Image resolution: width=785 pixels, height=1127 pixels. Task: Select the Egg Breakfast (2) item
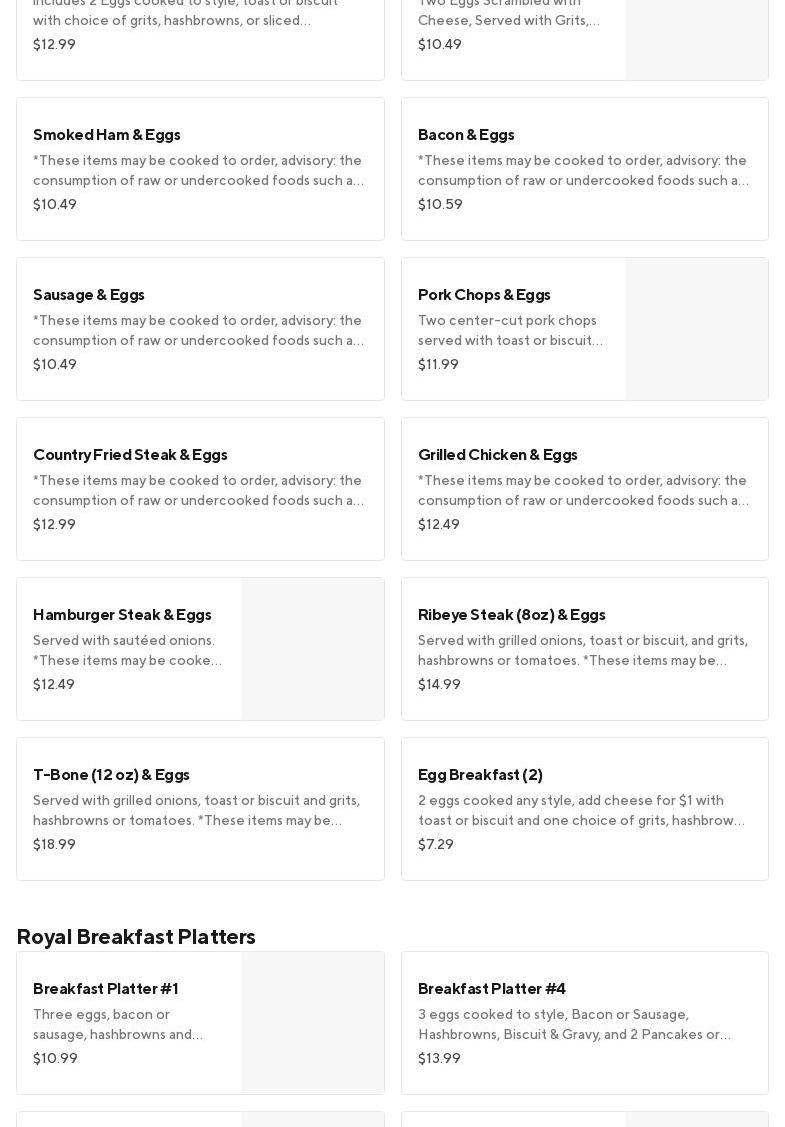[584, 808]
